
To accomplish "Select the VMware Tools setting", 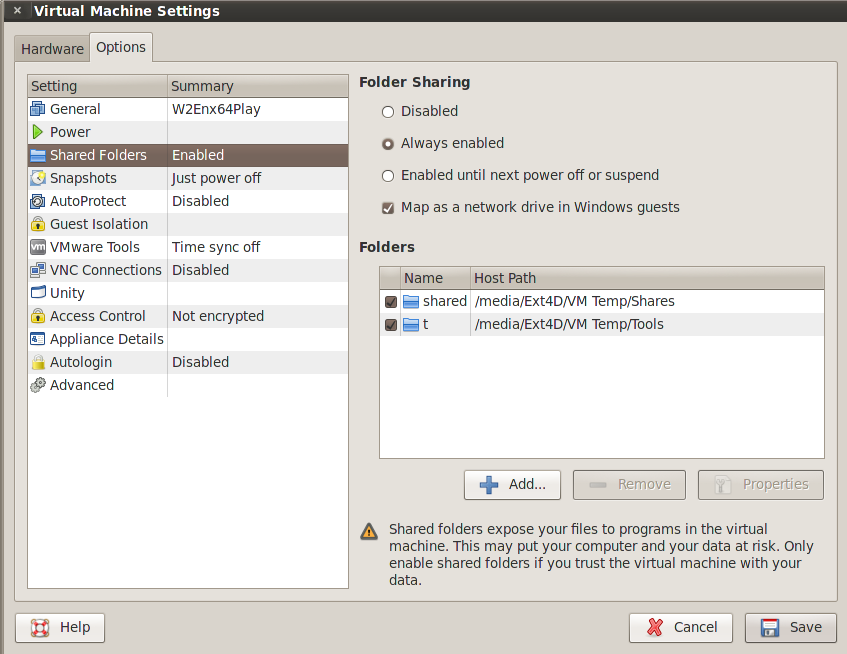I will click(188, 247).
